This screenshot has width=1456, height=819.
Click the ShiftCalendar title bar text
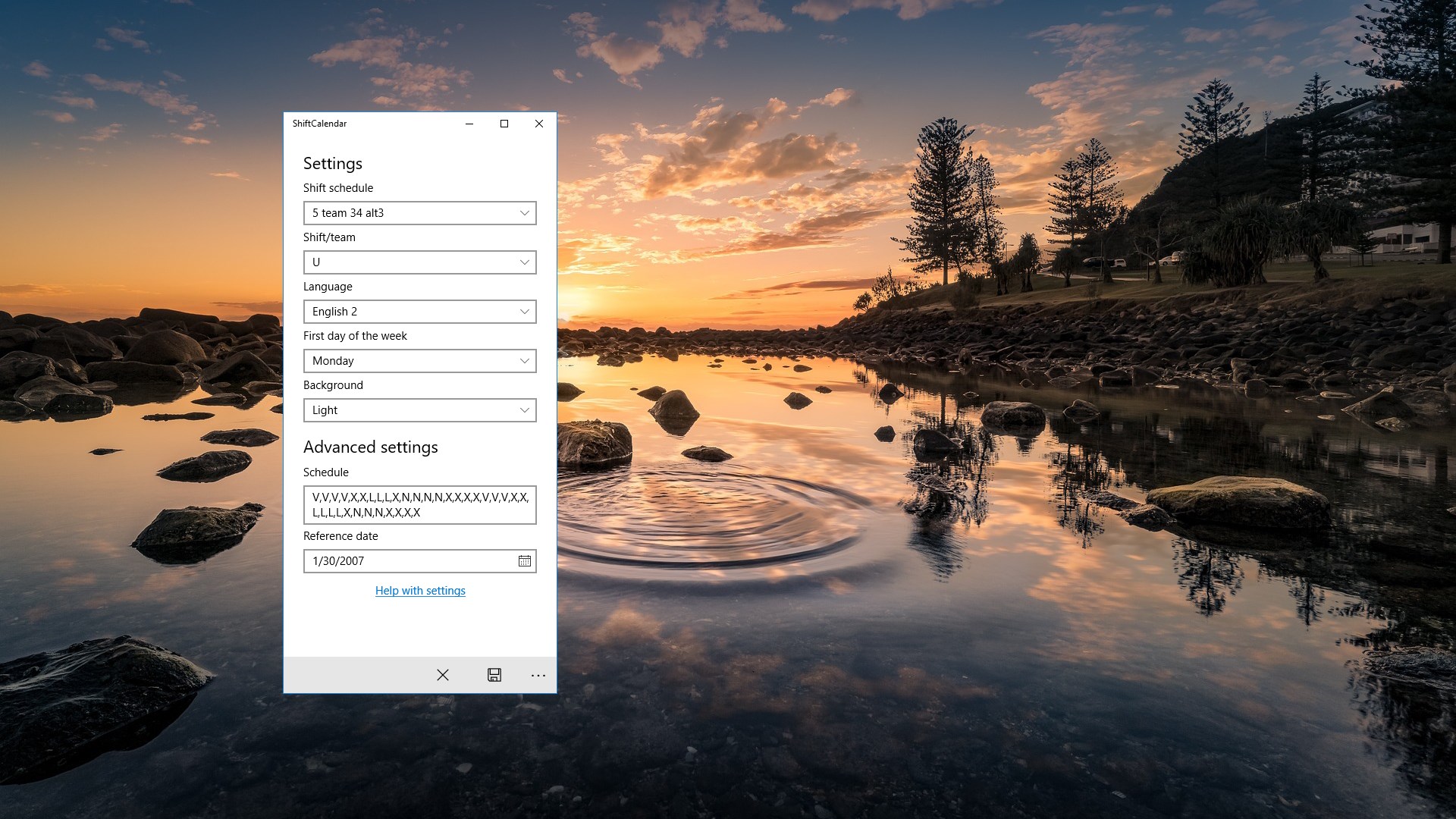coord(319,124)
